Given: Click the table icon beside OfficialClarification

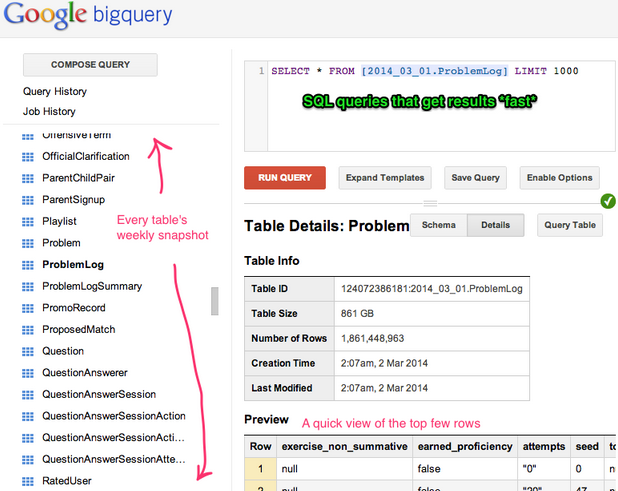Looking at the screenshot, I should (x=28, y=157).
